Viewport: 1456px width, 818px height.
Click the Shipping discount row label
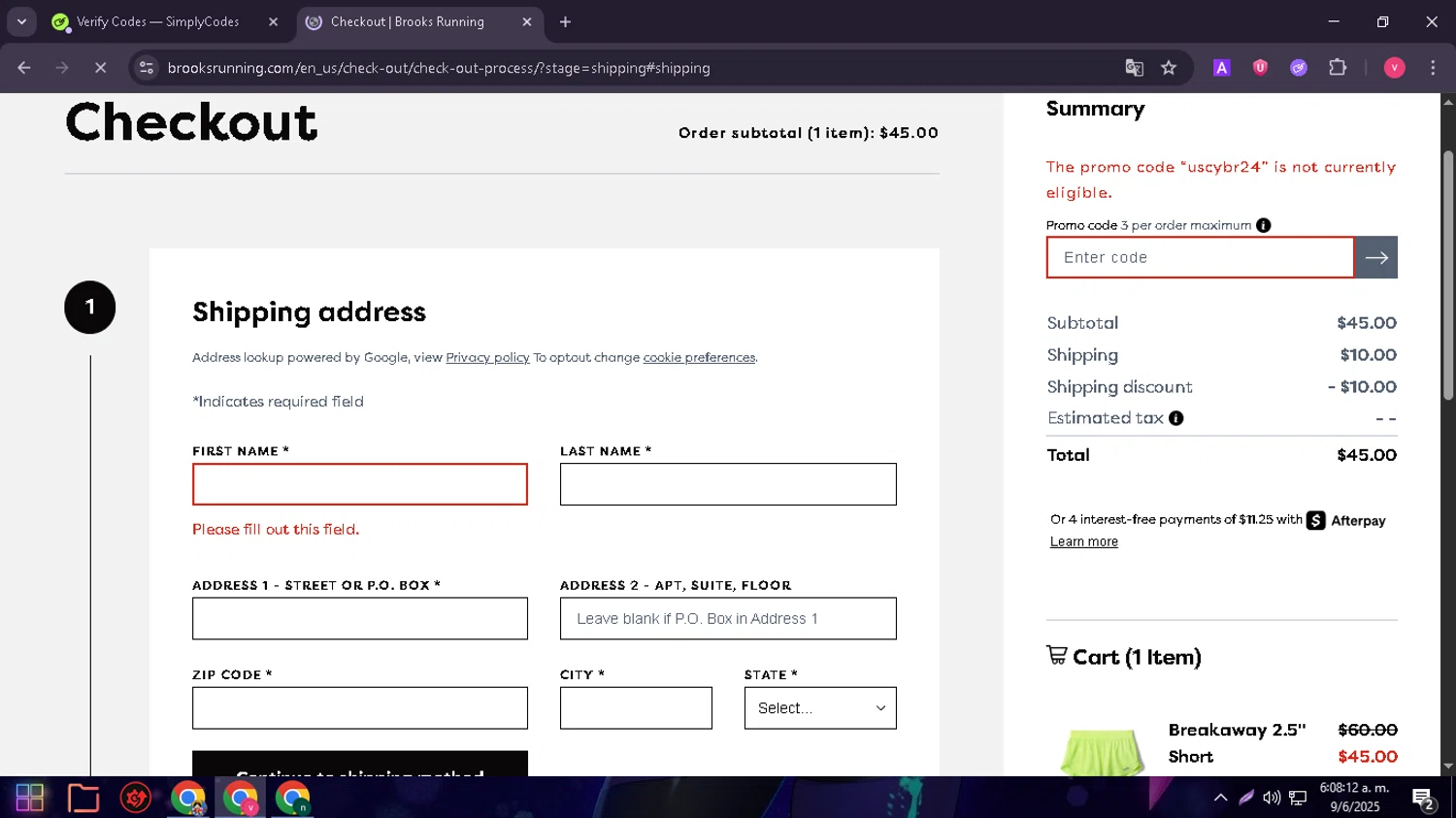pos(1119,386)
